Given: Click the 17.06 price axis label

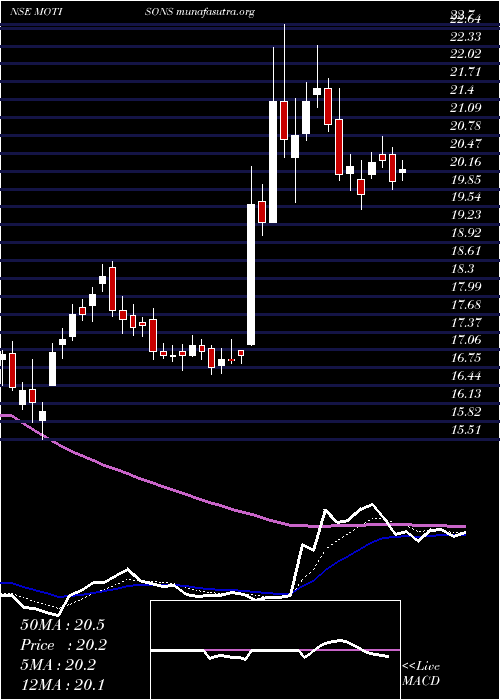Looking at the screenshot, I should coord(467,340).
